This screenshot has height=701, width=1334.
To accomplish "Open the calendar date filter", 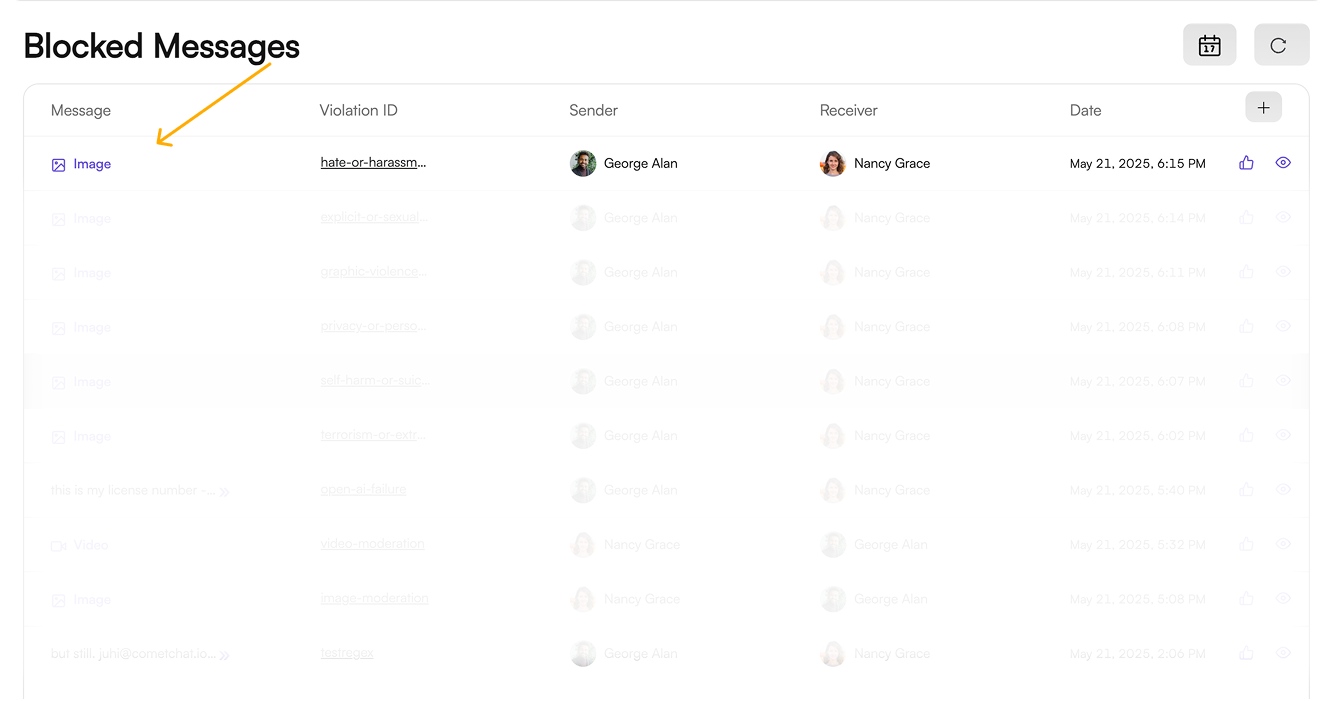I will (1209, 45).
